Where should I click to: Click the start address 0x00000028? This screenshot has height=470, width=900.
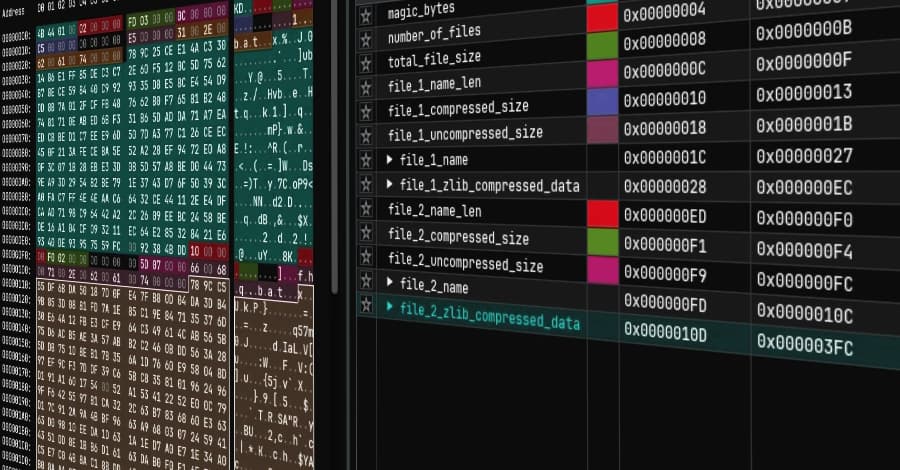pyautogui.click(x=664, y=187)
